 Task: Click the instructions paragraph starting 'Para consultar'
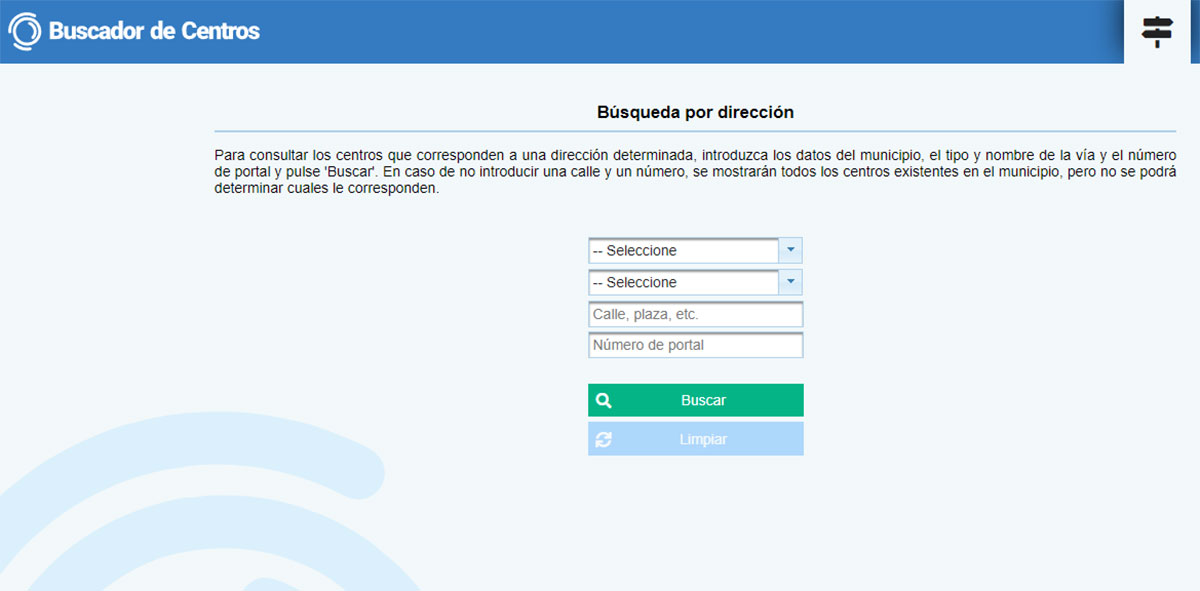click(695, 172)
